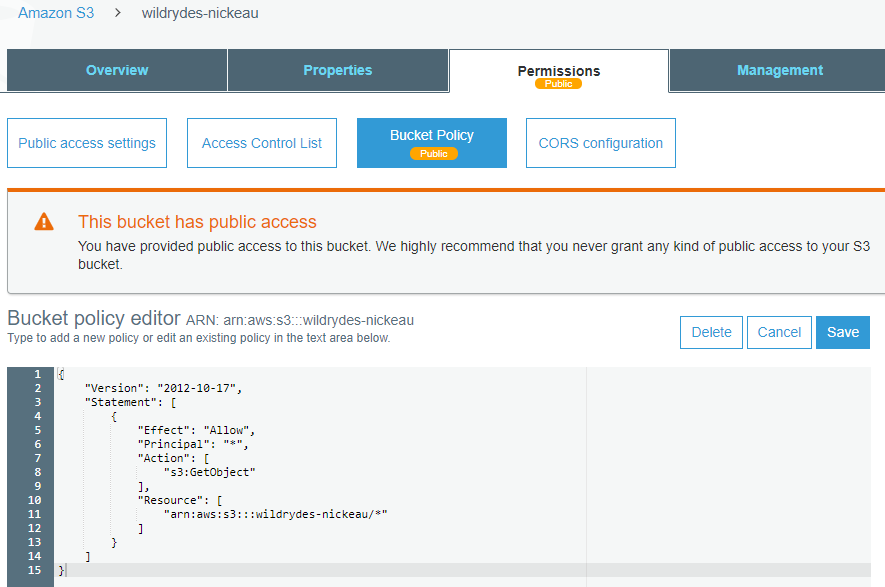
Task: Select the Permissions tab
Action: click(x=558, y=71)
